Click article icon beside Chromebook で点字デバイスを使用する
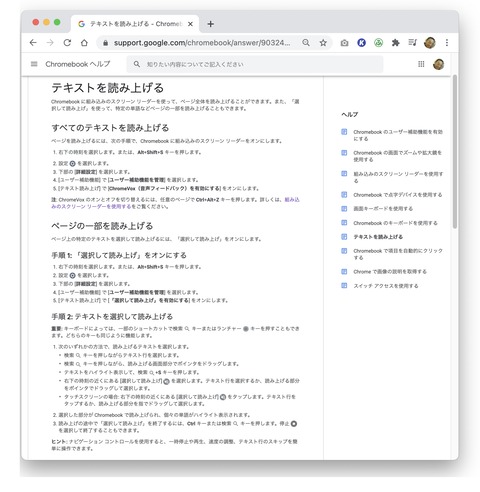The height and width of the screenshot is (492, 480). [x=344, y=195]
